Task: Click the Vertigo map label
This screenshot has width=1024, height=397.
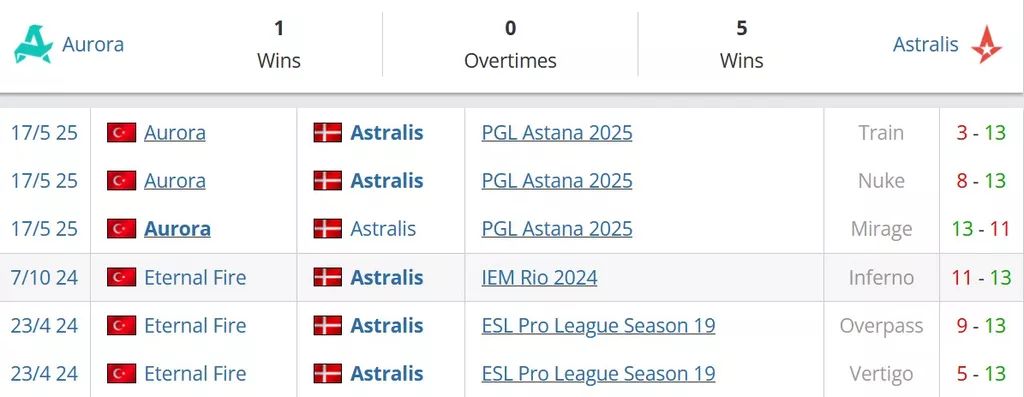Action: 881,373
